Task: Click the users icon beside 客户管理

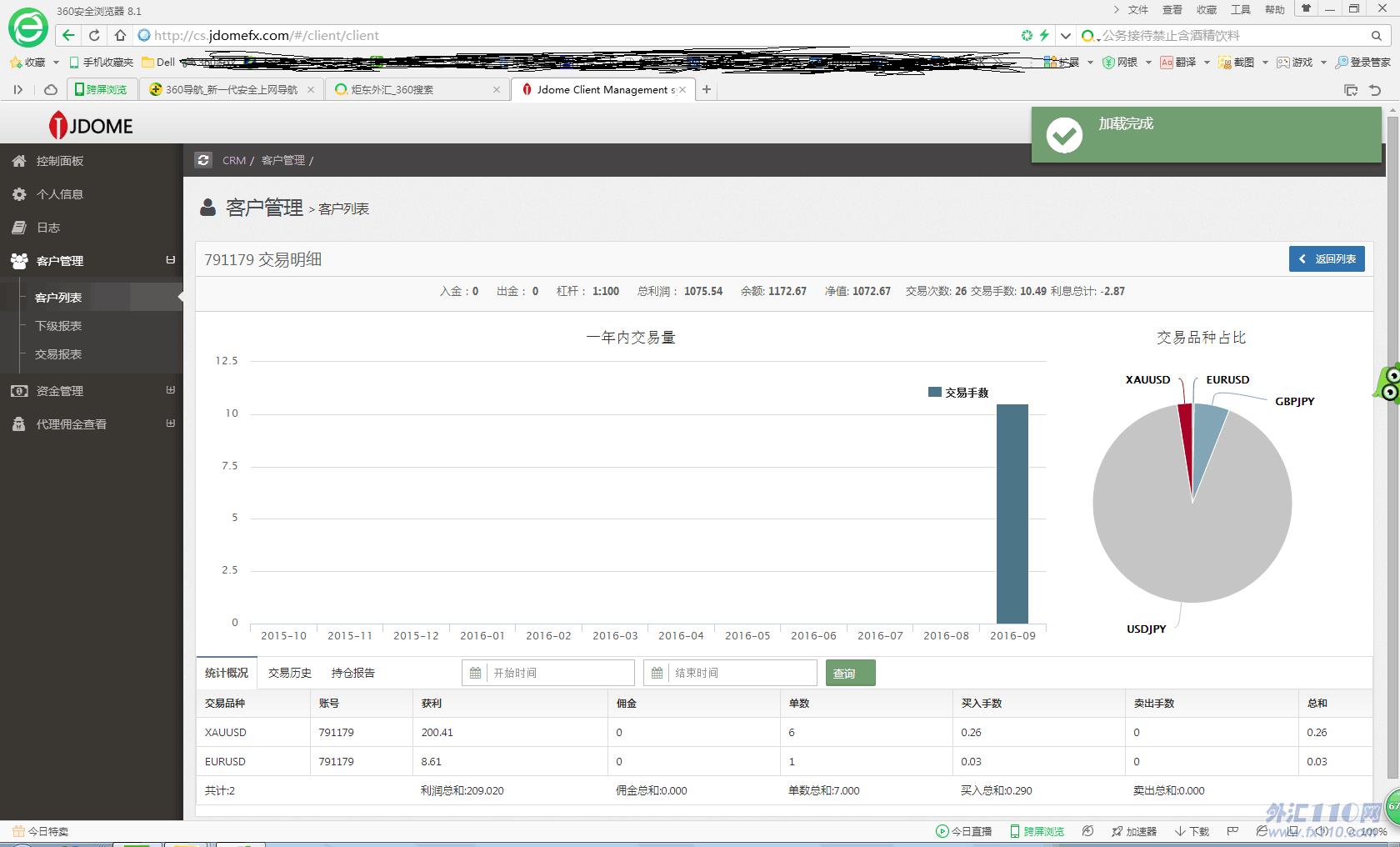Action: pyautogui.click(x=18, y=261)
